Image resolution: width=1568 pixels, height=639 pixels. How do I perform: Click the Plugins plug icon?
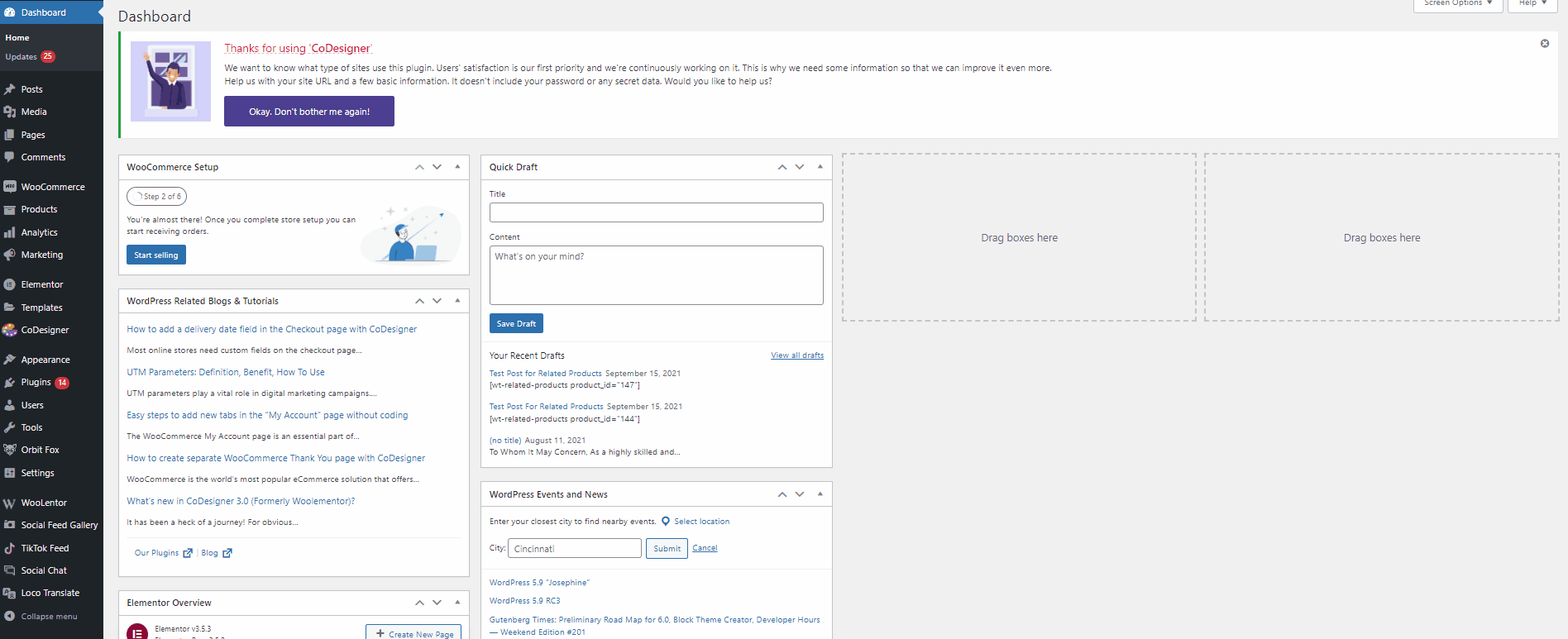[x=10, y=382]
